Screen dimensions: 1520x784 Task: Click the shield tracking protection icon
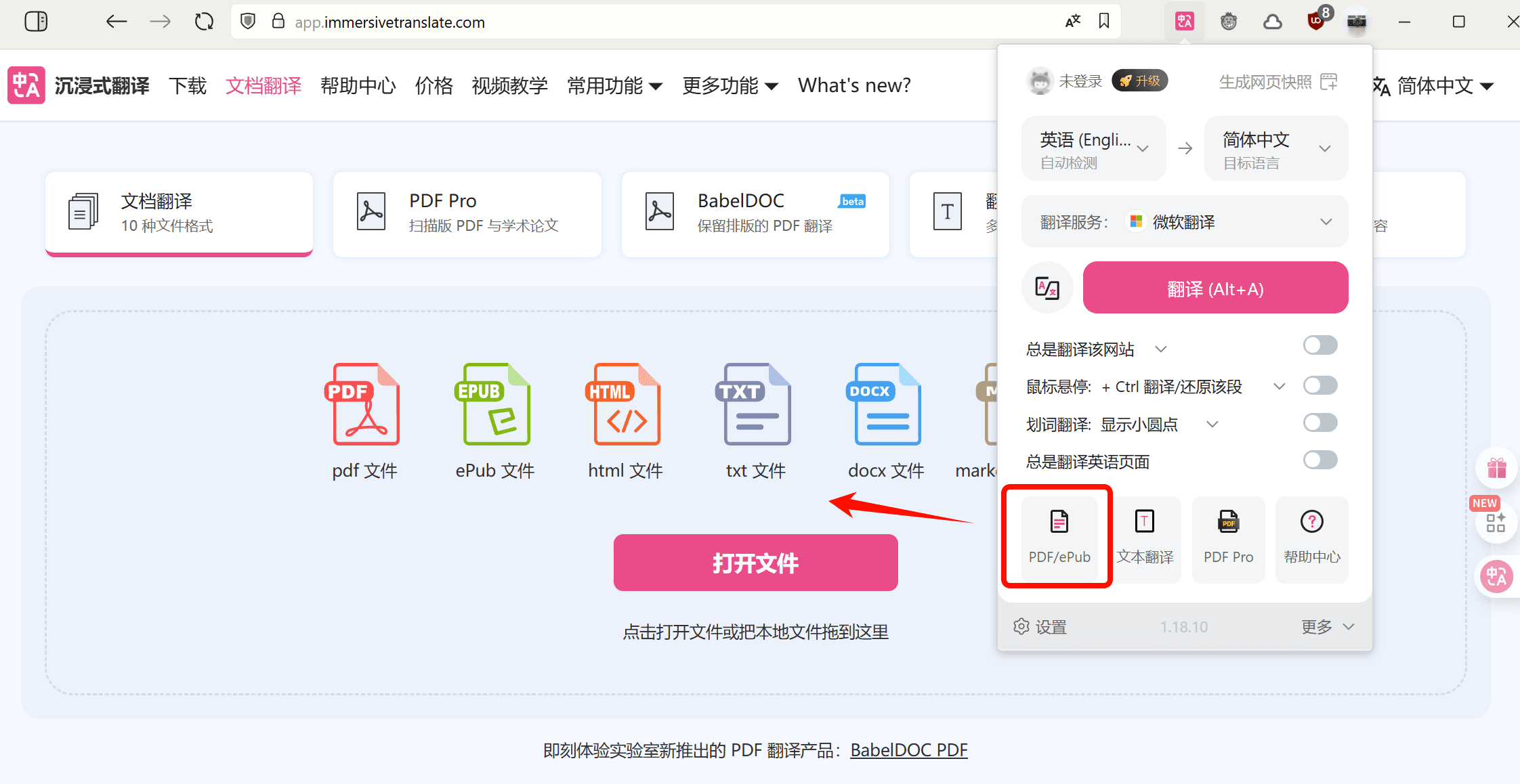coord(248,22)
